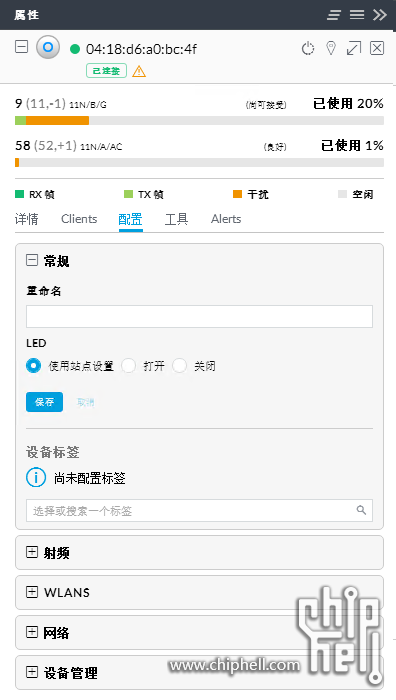Viewport: 396px width, 700px height.
Task: Select the 关闭 LED radio option
Action: pyautogui.click(x=179, y=366)
